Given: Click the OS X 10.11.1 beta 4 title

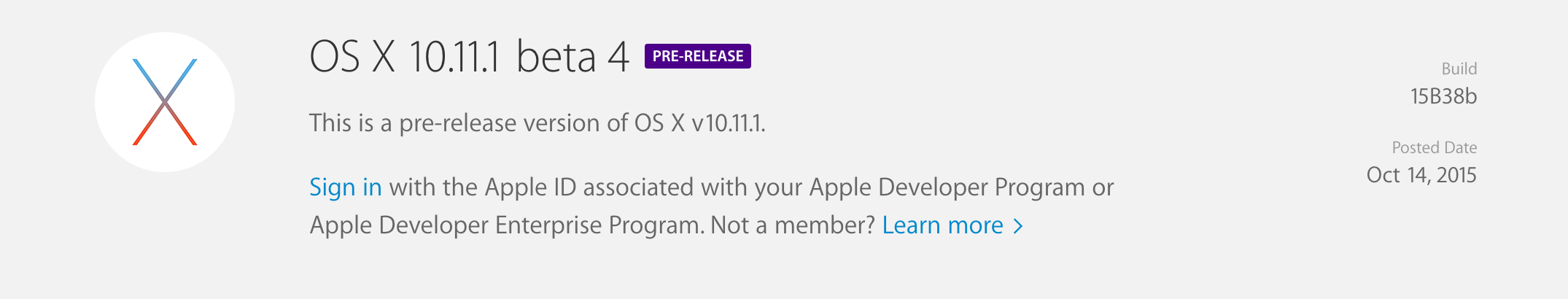Looking at the screenshot, I should pyautogui.click(x=468, y=57).
